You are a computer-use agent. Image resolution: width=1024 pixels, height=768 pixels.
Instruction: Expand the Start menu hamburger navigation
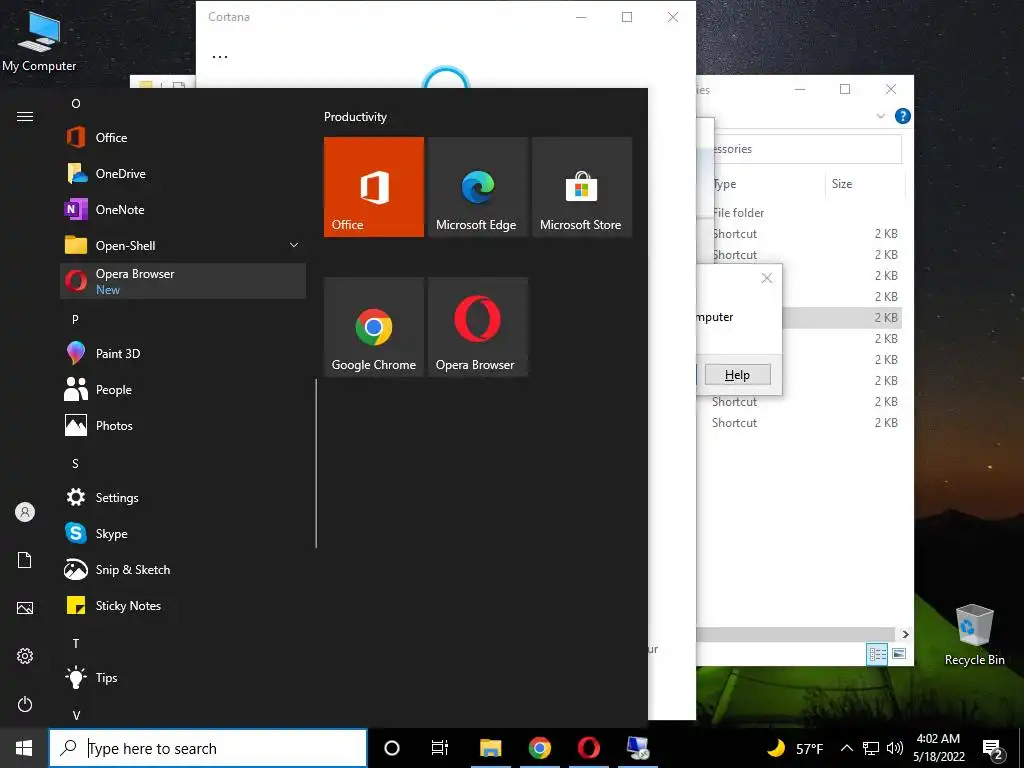coord(25,117)
